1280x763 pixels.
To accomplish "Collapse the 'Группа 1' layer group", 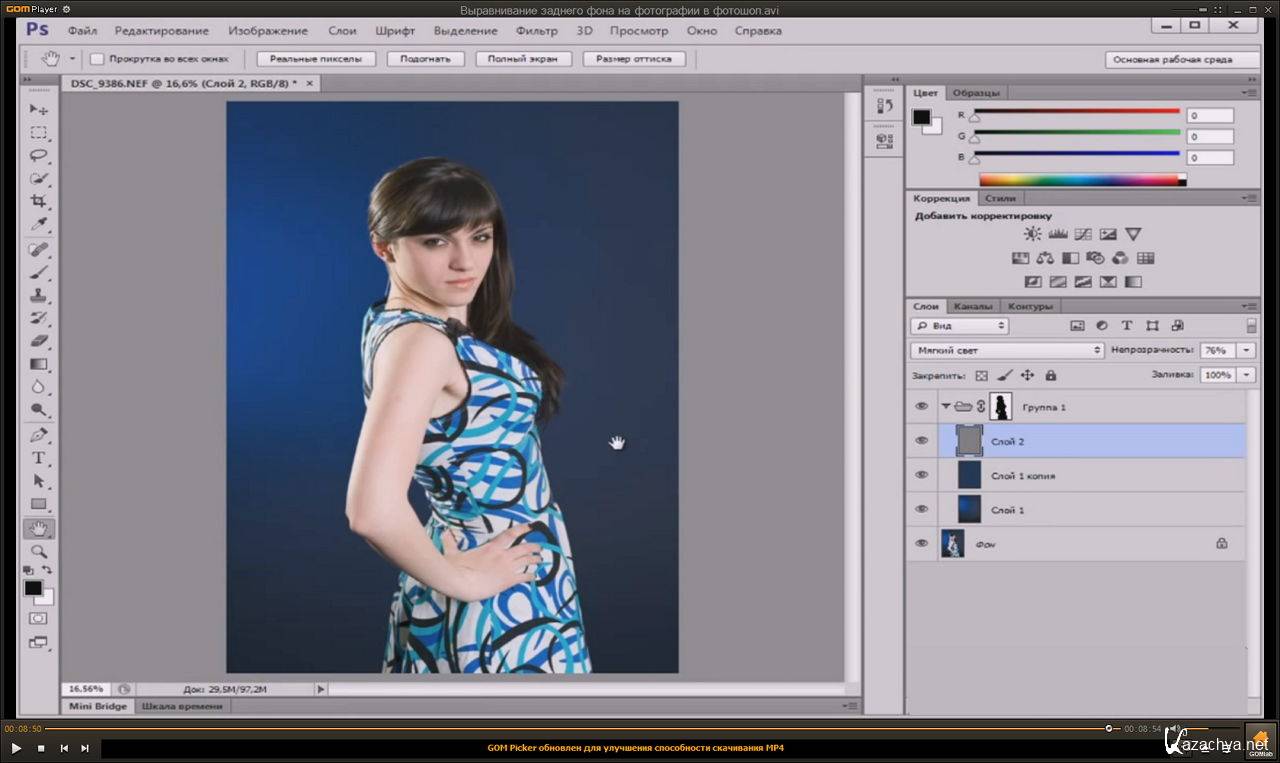I will (946, 406).
